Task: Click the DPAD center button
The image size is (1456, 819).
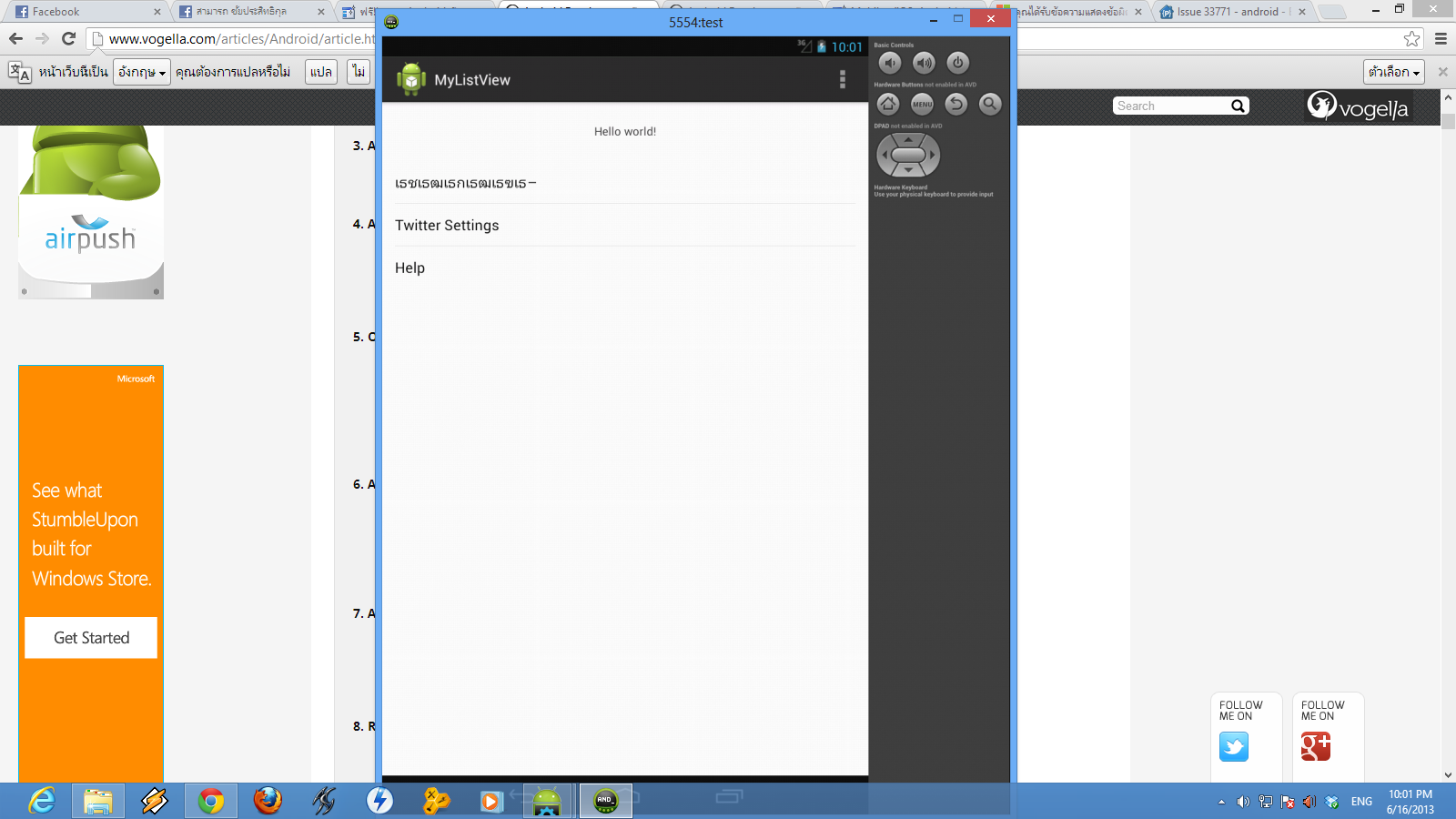Action: [908, 155]
